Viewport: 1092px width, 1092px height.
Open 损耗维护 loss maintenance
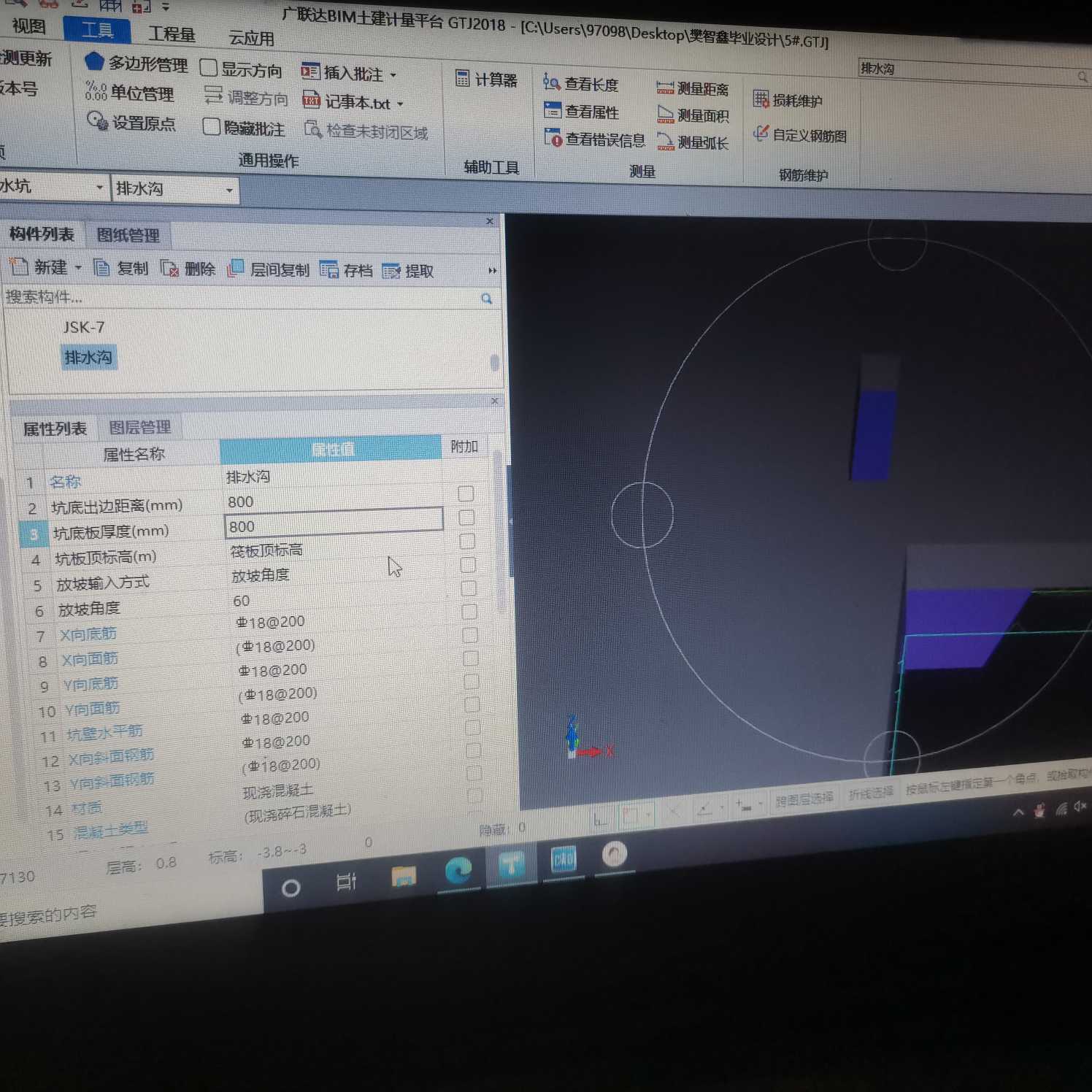788,100
